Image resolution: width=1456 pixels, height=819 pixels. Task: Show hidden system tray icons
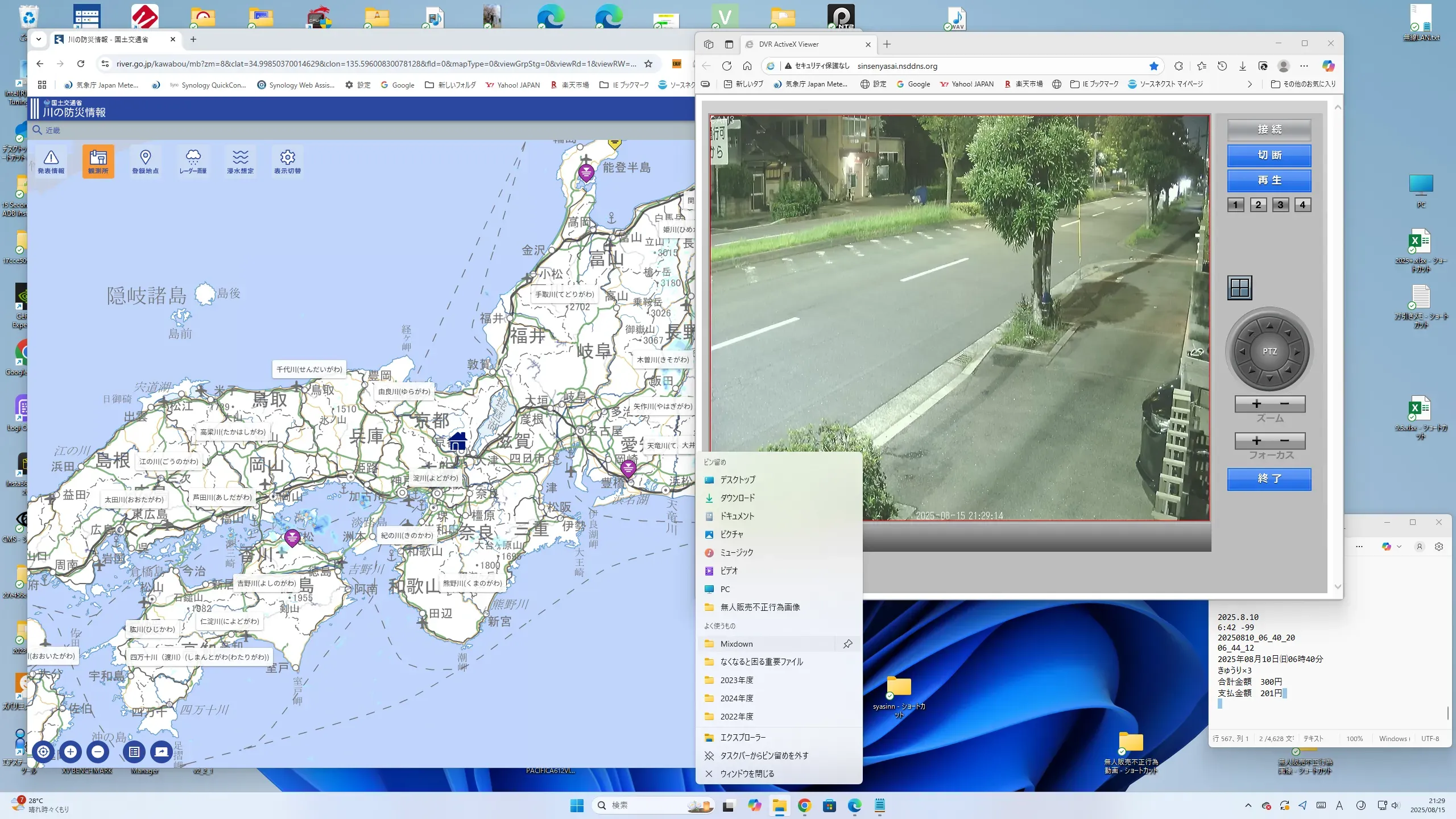point(1248,805)
